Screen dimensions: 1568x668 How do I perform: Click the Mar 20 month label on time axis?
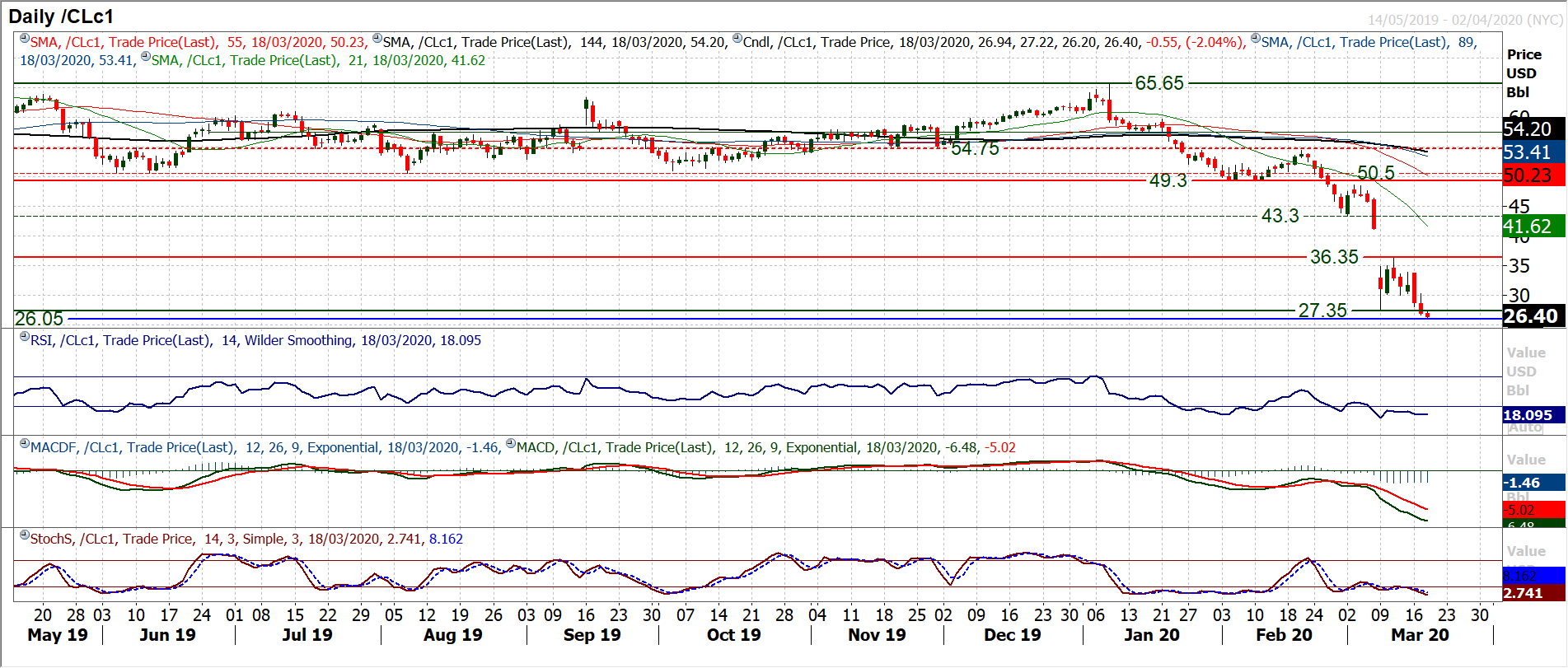(1420, 635)
